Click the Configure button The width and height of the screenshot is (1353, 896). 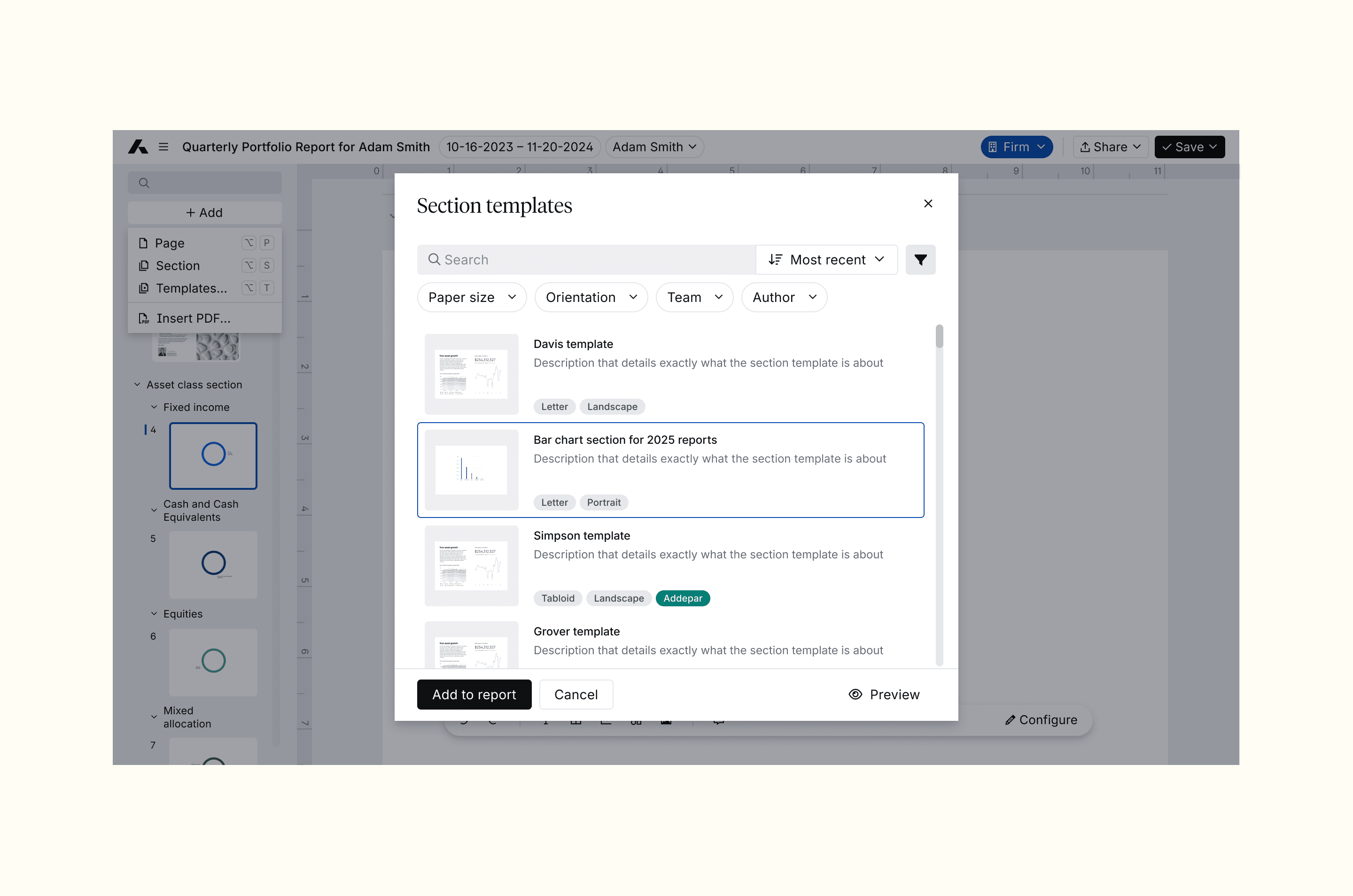[x=1042, y=720]
